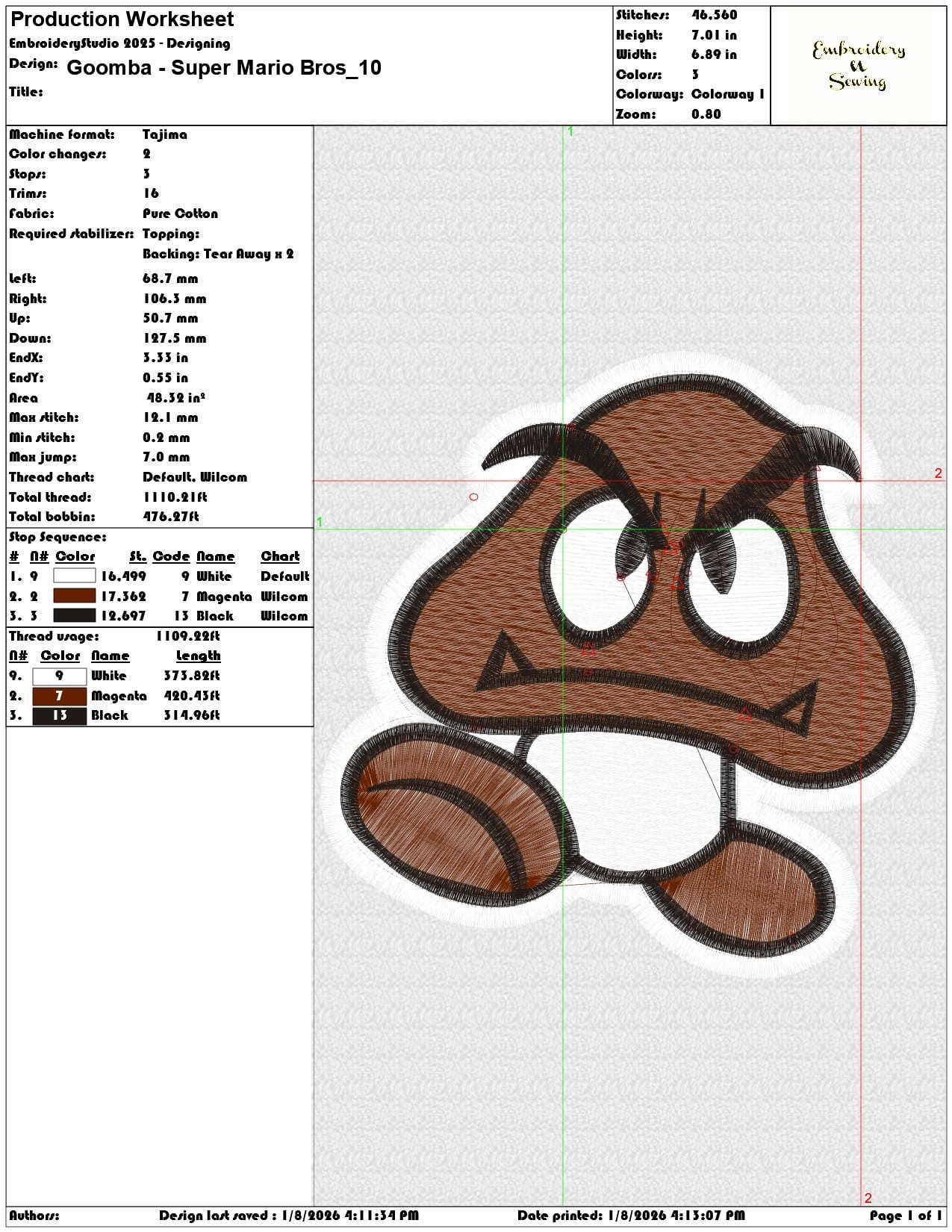
Task: Click the brown Magenta swatch in Stop Sequence
Action: point(74,596)
